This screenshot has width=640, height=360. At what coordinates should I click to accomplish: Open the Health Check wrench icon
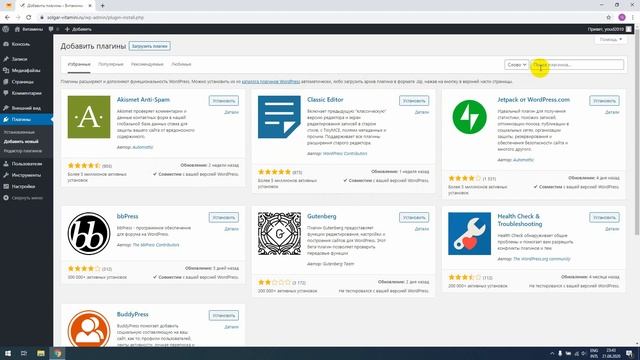(x=469, y=233)
